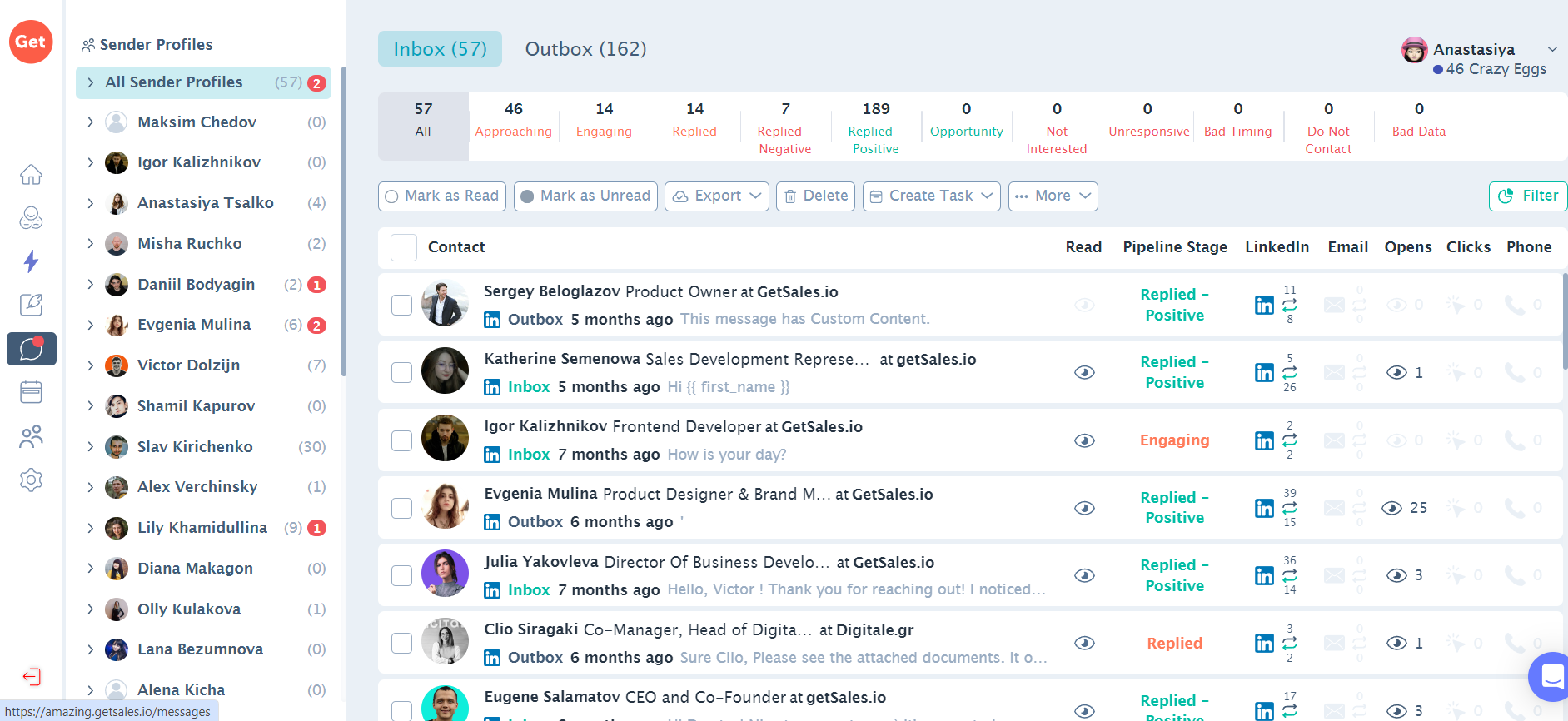Open the settings gear icon in sidebar

tap(31, 480)
